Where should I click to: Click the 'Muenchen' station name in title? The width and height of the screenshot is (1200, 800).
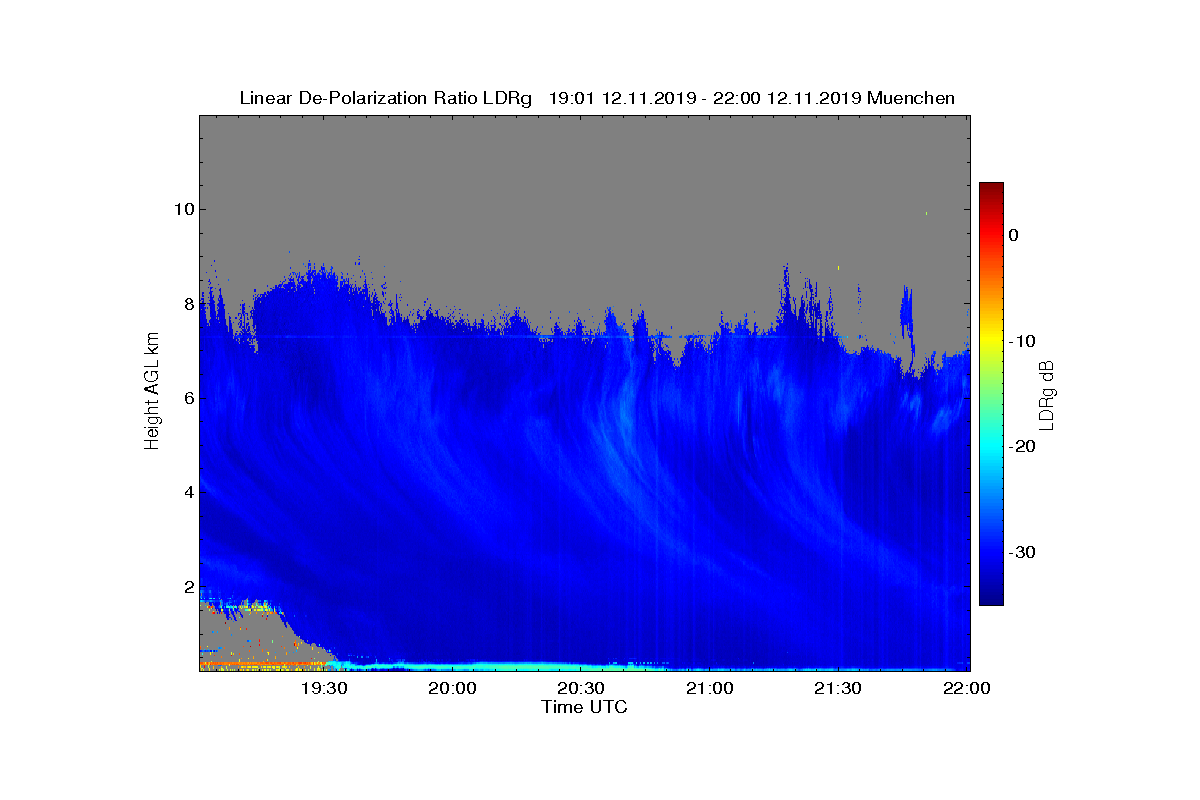click(x=911, y=98)
